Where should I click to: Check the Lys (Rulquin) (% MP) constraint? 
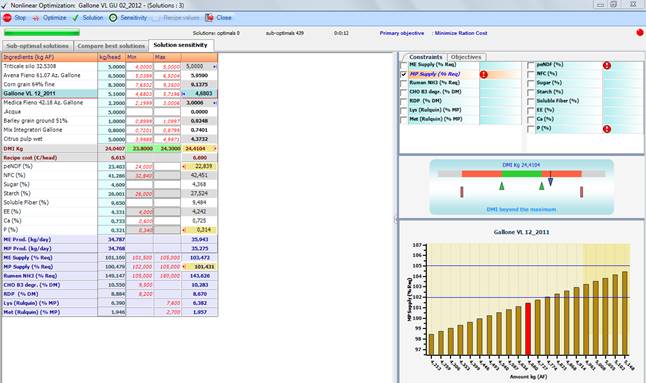click(x=404, y=111)
